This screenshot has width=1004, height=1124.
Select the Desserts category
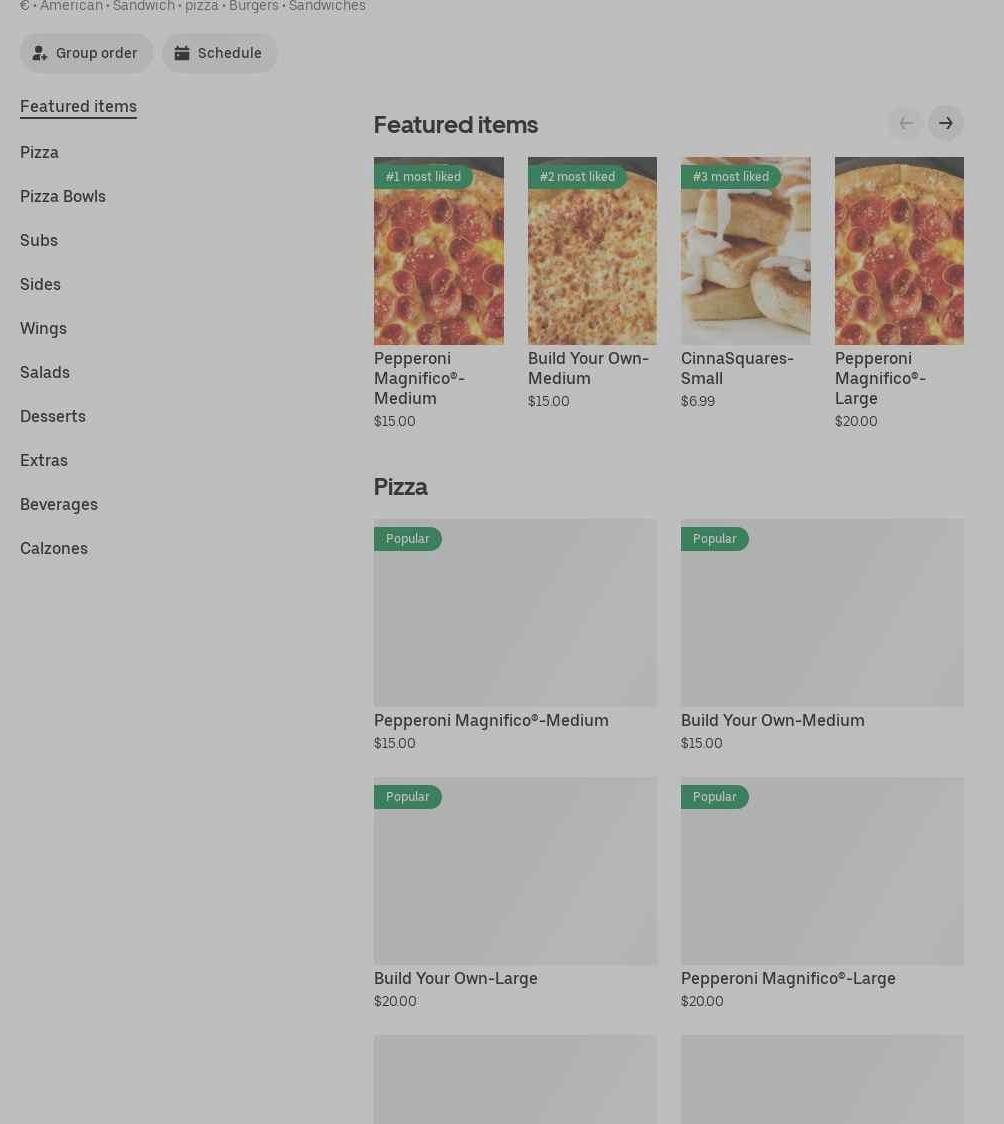(53, 416)
